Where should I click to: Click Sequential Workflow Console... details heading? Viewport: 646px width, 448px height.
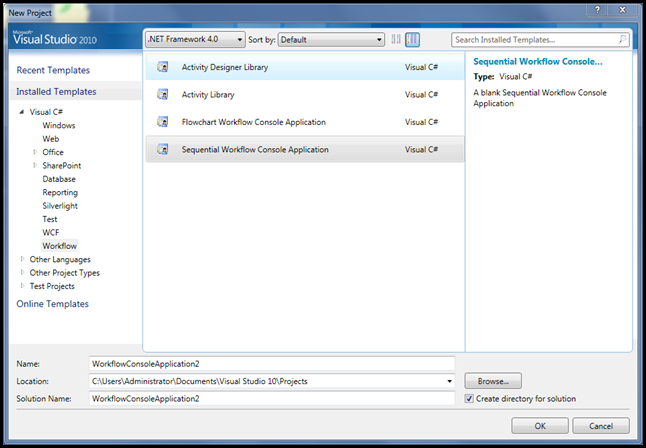(538, 61)
